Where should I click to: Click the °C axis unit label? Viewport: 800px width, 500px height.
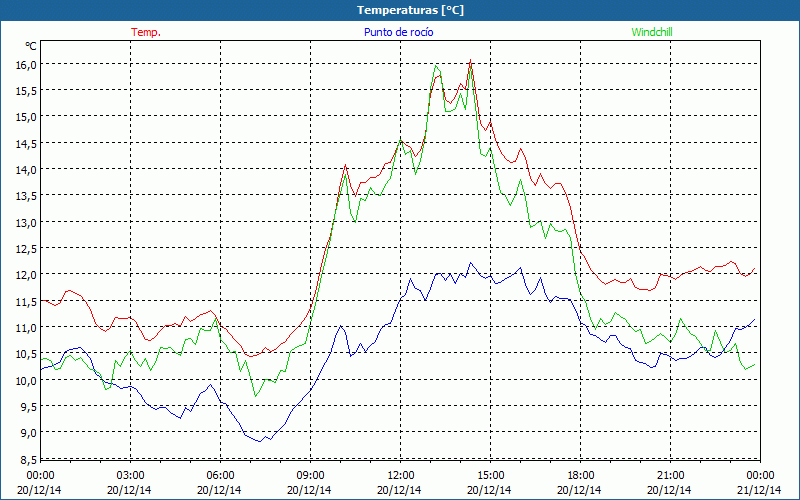point(31,46)
